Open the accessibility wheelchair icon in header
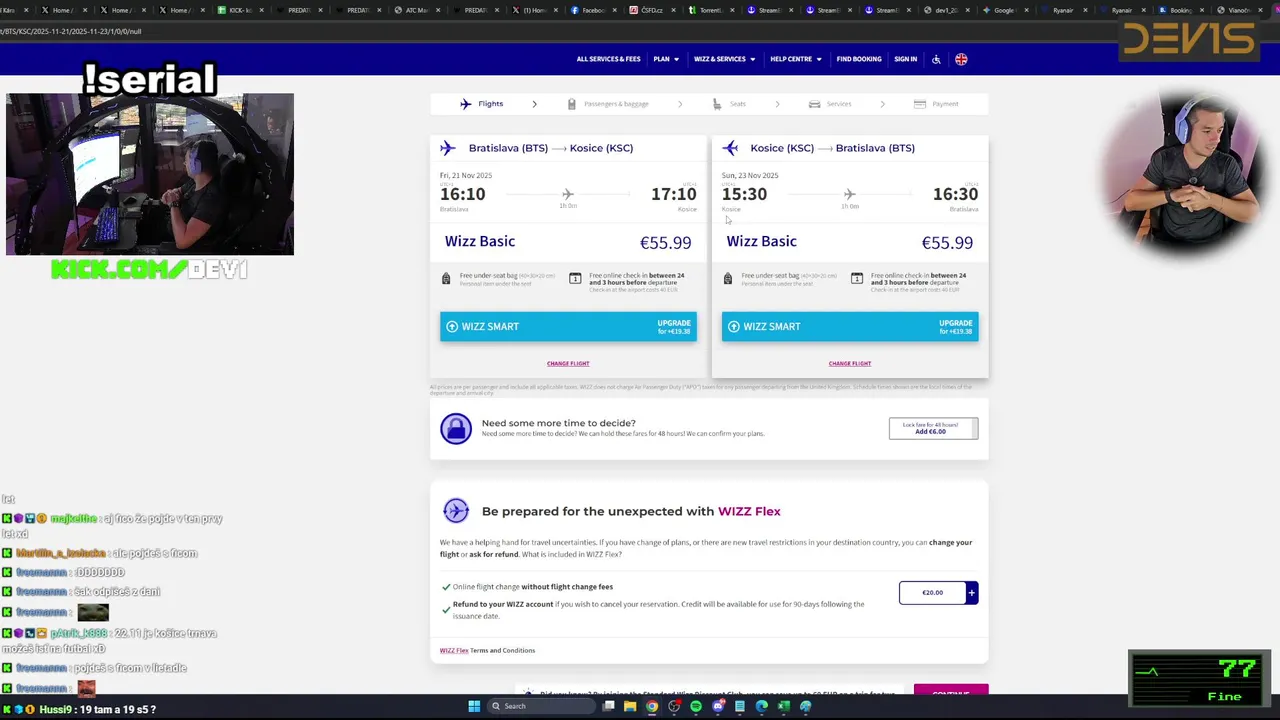 click(936, 59)
